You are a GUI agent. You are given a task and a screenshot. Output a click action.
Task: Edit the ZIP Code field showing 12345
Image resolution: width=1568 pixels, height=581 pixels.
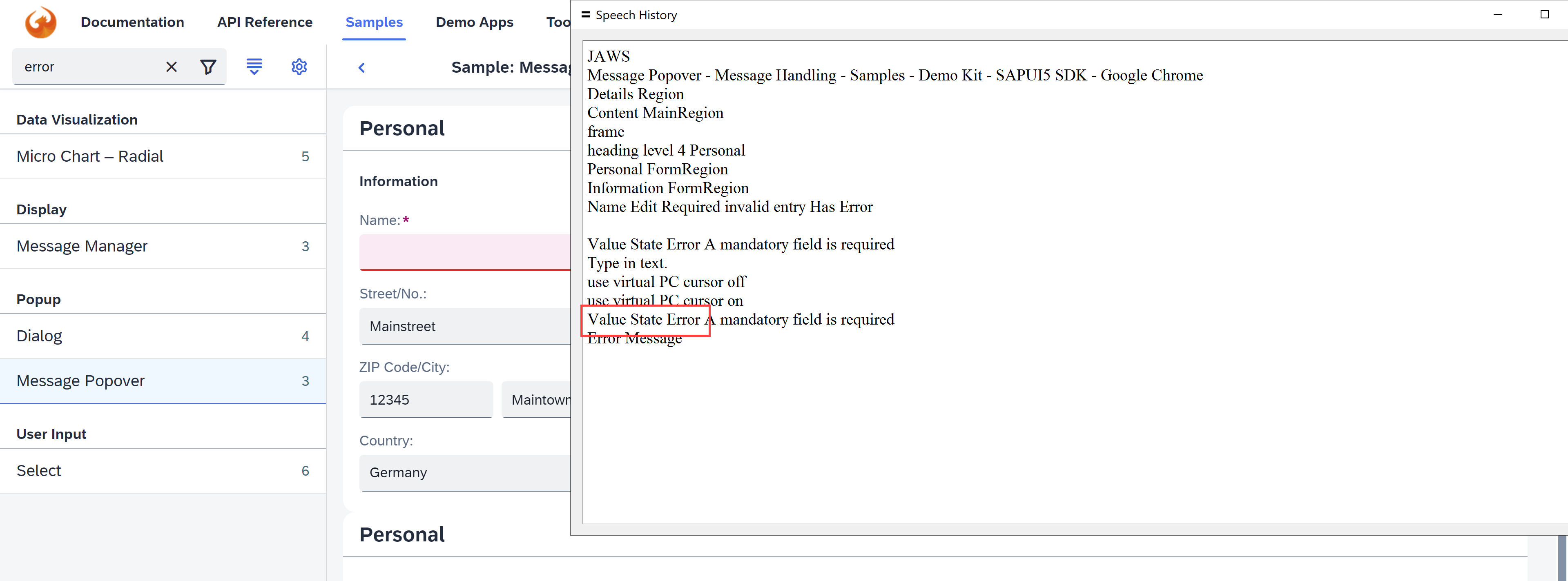point(426,400)
